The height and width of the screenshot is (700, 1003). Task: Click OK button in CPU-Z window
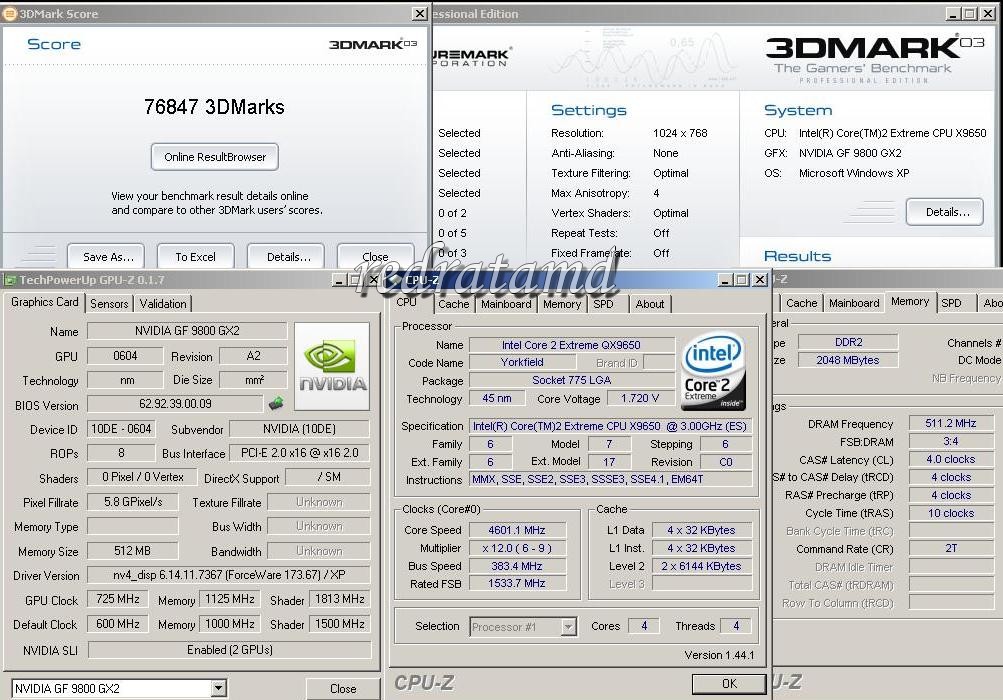(729, 683)
